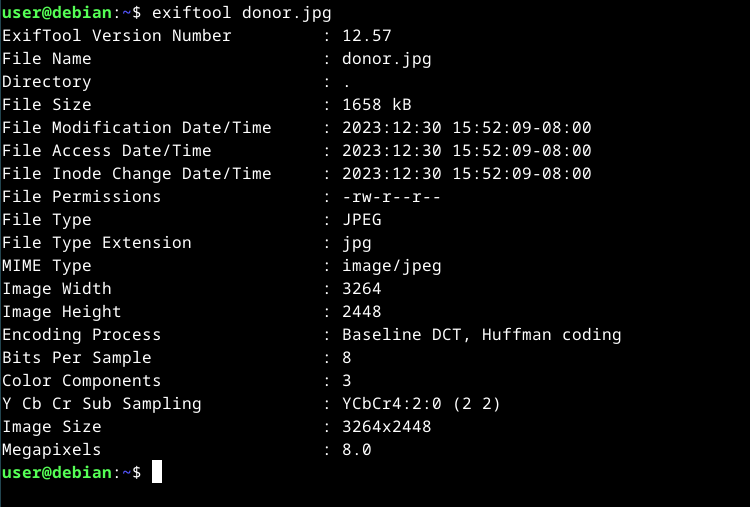Image resolution: width=750 pixels, height=507 pixels.
Task: Click the typed command 'exiftool donor.jpg'
Action: click(241, 13)
